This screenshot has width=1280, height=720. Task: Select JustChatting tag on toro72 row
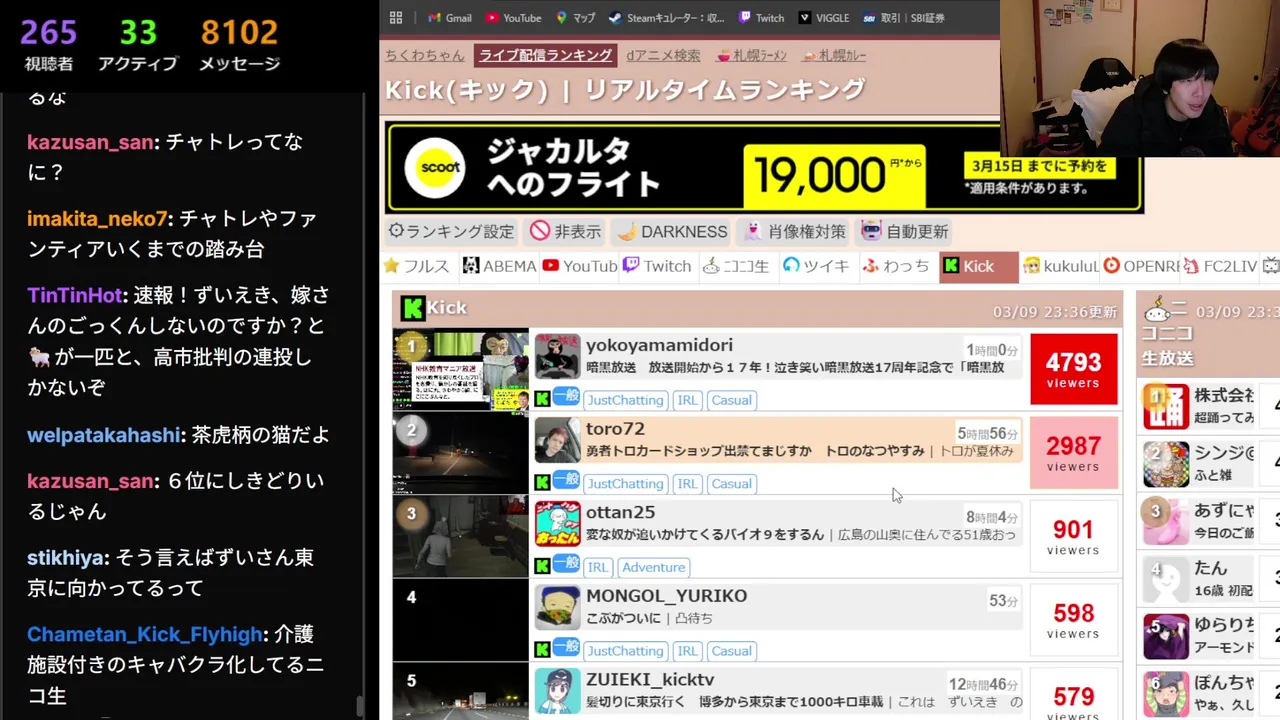coord(625,484)
